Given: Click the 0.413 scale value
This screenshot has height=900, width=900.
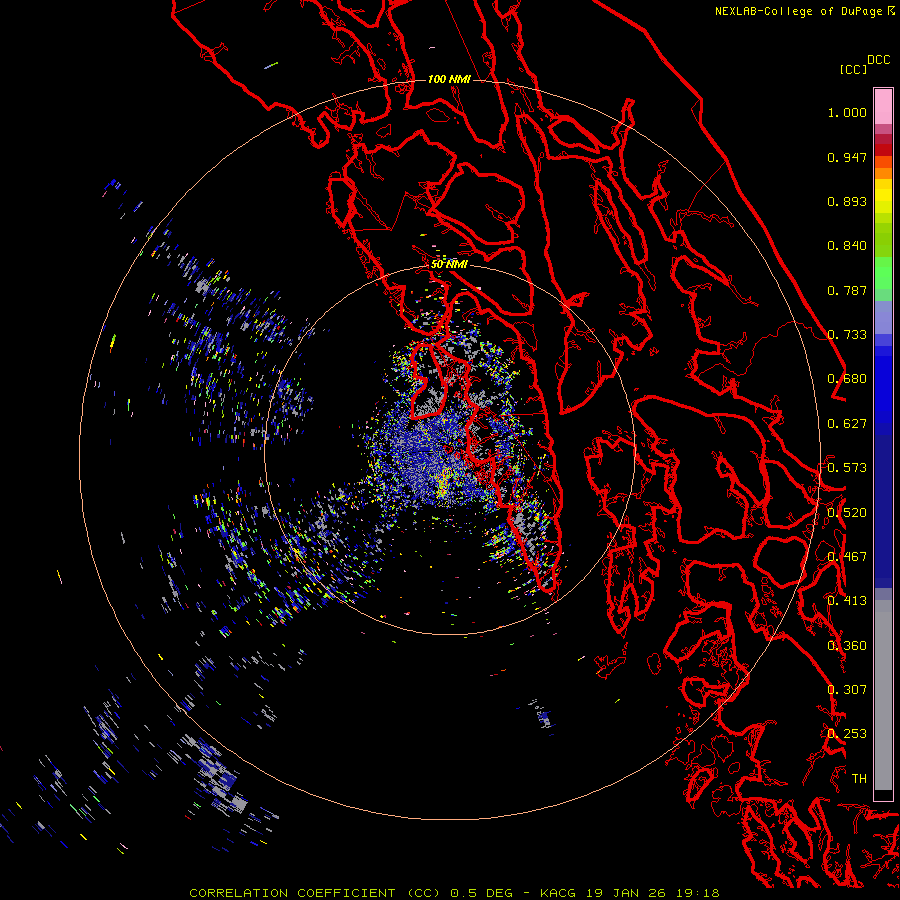Looking at the screenshot, I should [x=847, y=601].
